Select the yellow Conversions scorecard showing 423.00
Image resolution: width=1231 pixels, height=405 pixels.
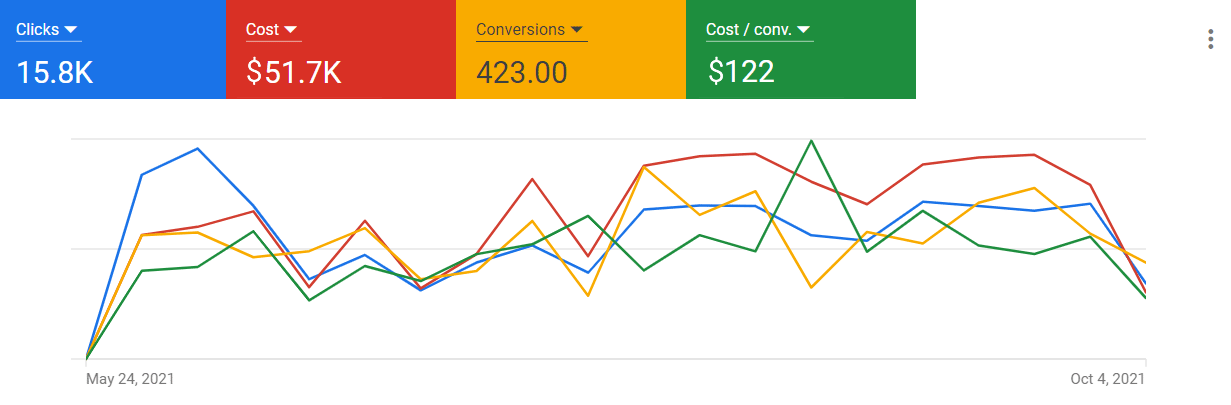571,49
